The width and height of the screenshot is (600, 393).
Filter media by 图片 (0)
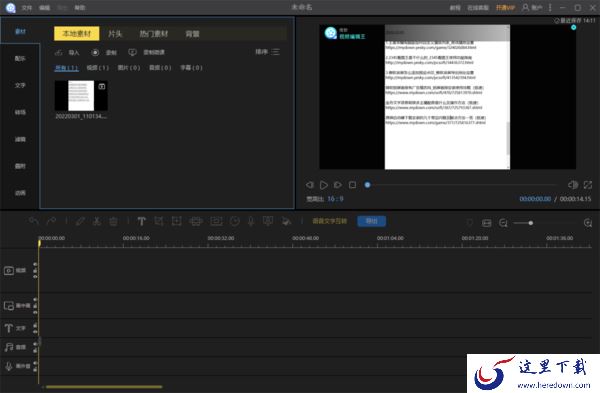point(129,68)
